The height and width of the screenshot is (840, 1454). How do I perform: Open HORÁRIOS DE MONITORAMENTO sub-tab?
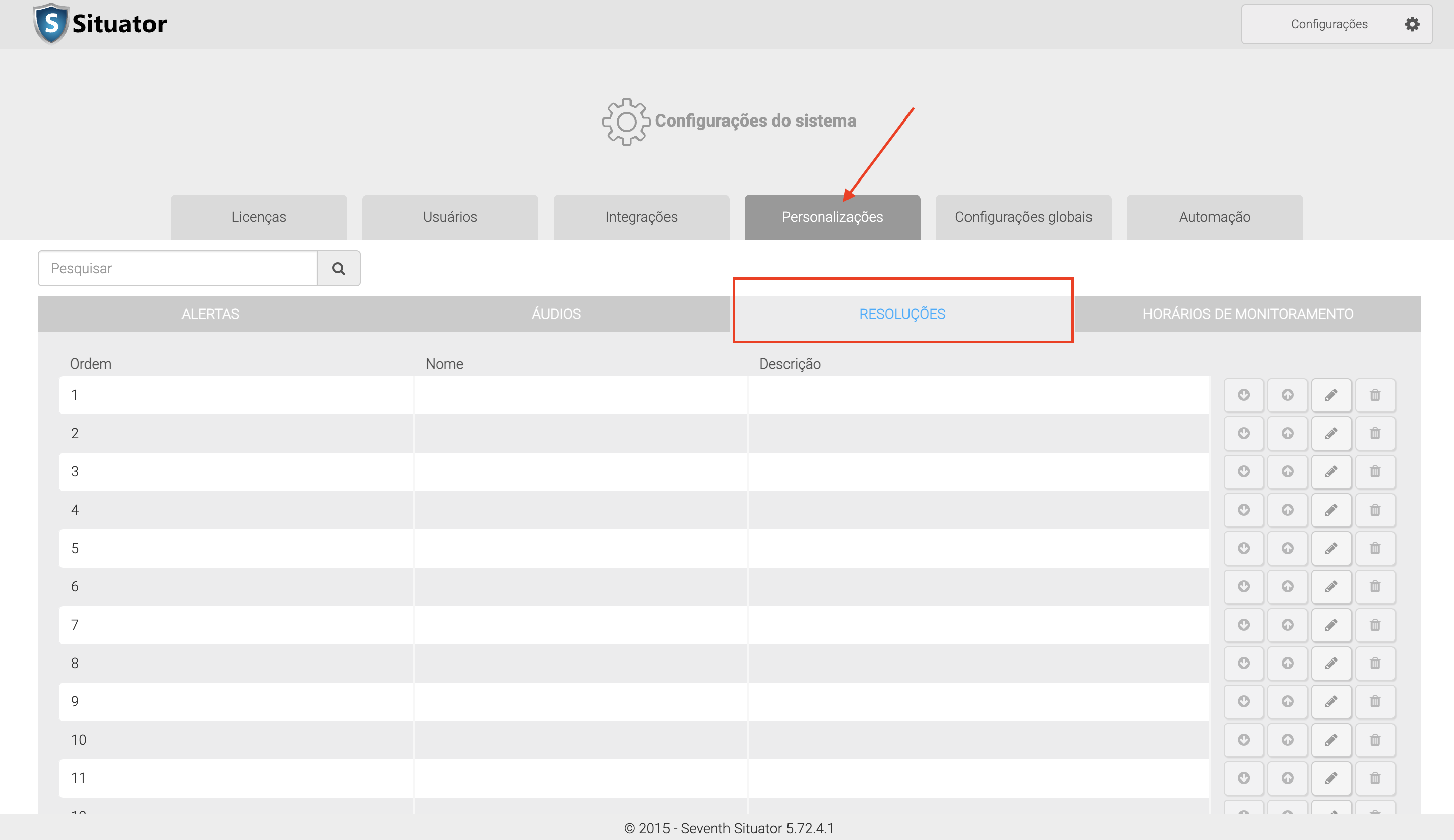pos(1247,314)
